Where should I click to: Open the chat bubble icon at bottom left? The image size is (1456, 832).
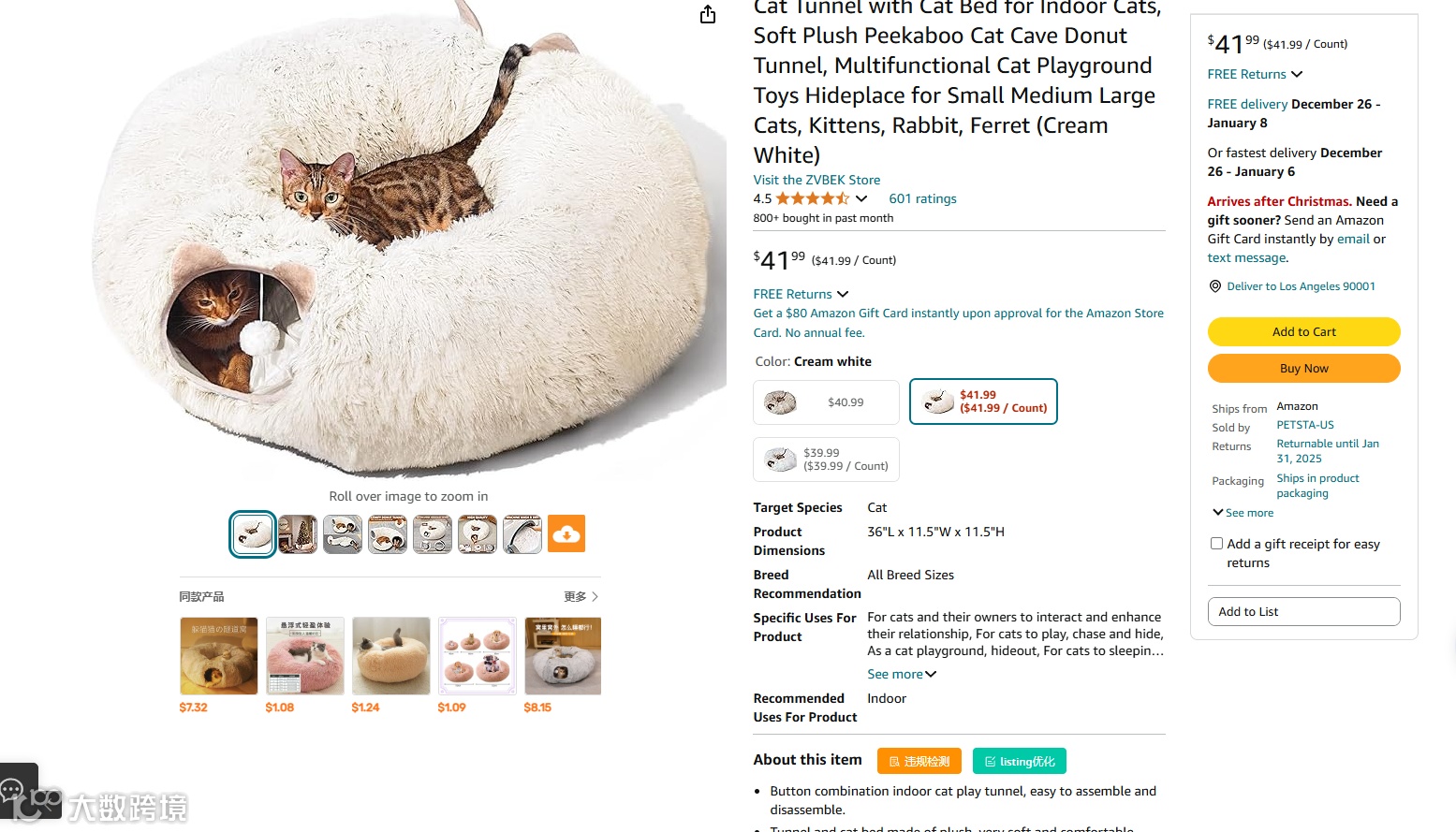12,791
